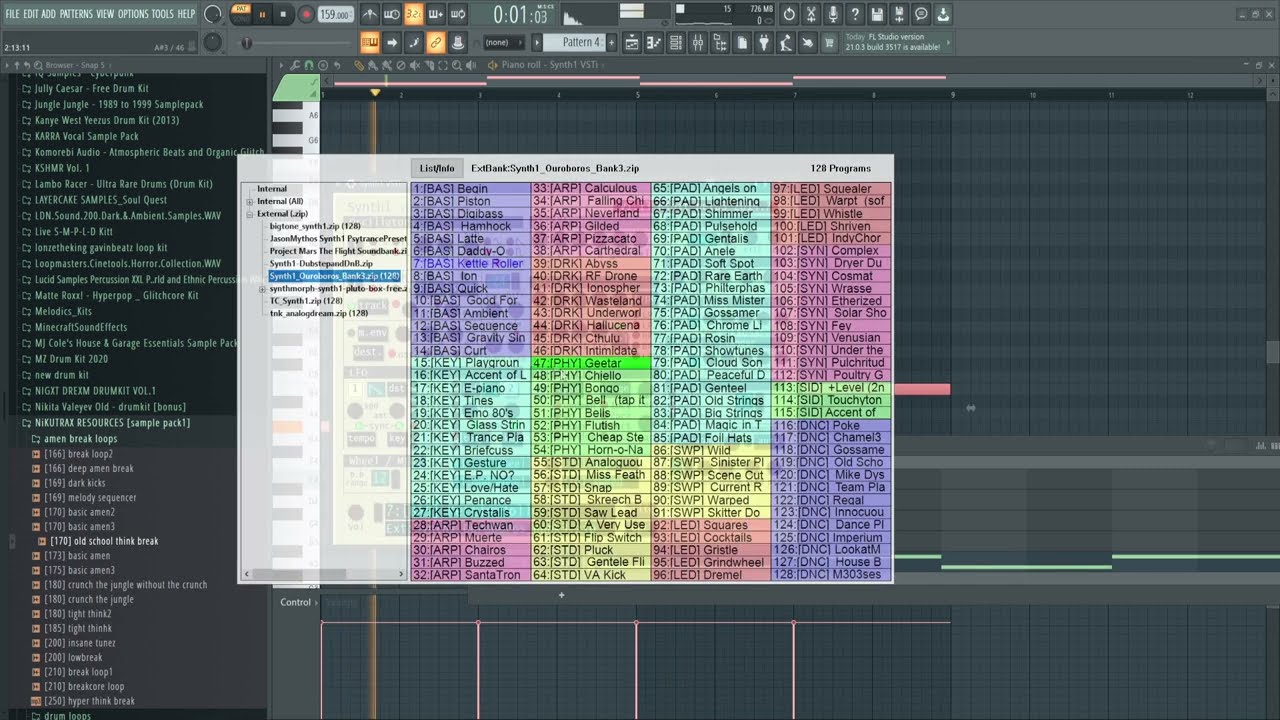1280x720 pixels.
Task: Click the metronome icon in the toolbar
Action: (x=369, y=15)
